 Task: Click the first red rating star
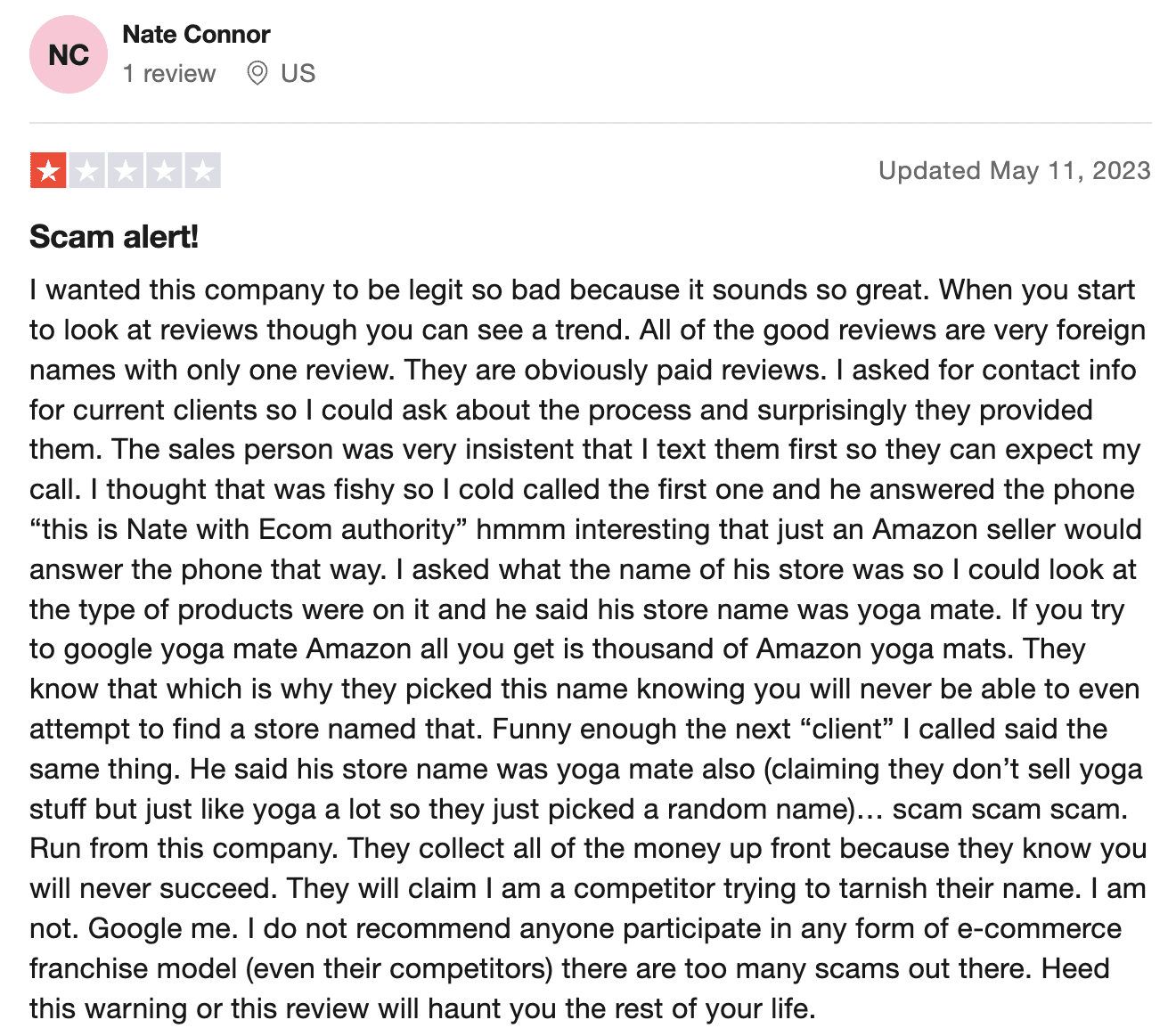(x=48, y=170)
